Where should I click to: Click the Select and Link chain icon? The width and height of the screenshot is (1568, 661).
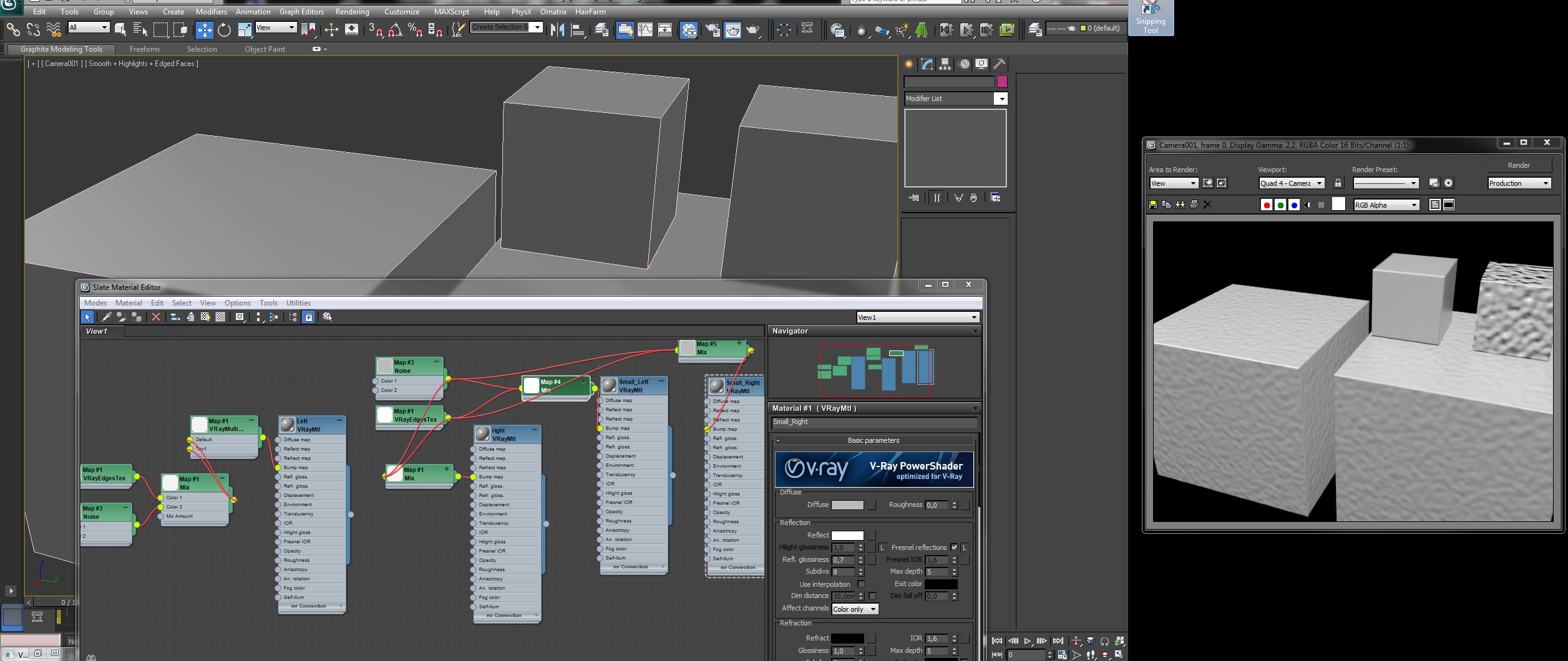click(x=12, y=29)
